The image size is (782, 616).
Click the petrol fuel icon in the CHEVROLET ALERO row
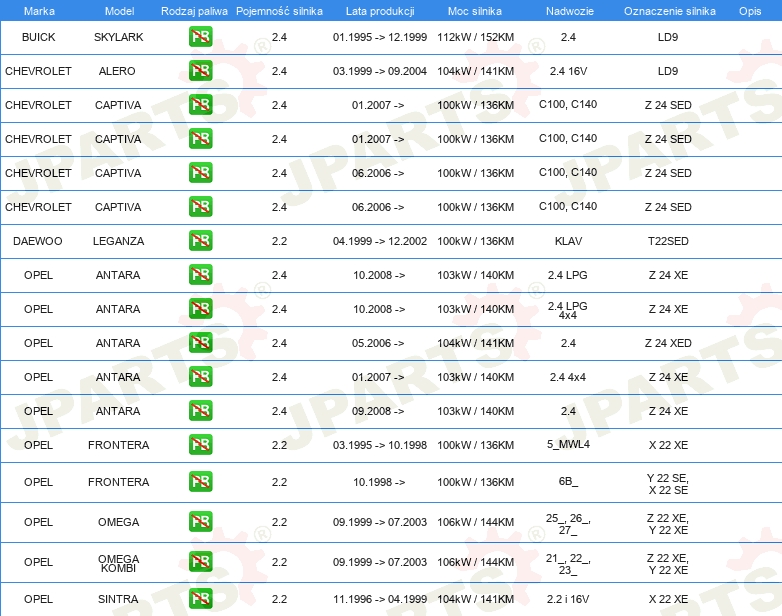click(200, 71)
